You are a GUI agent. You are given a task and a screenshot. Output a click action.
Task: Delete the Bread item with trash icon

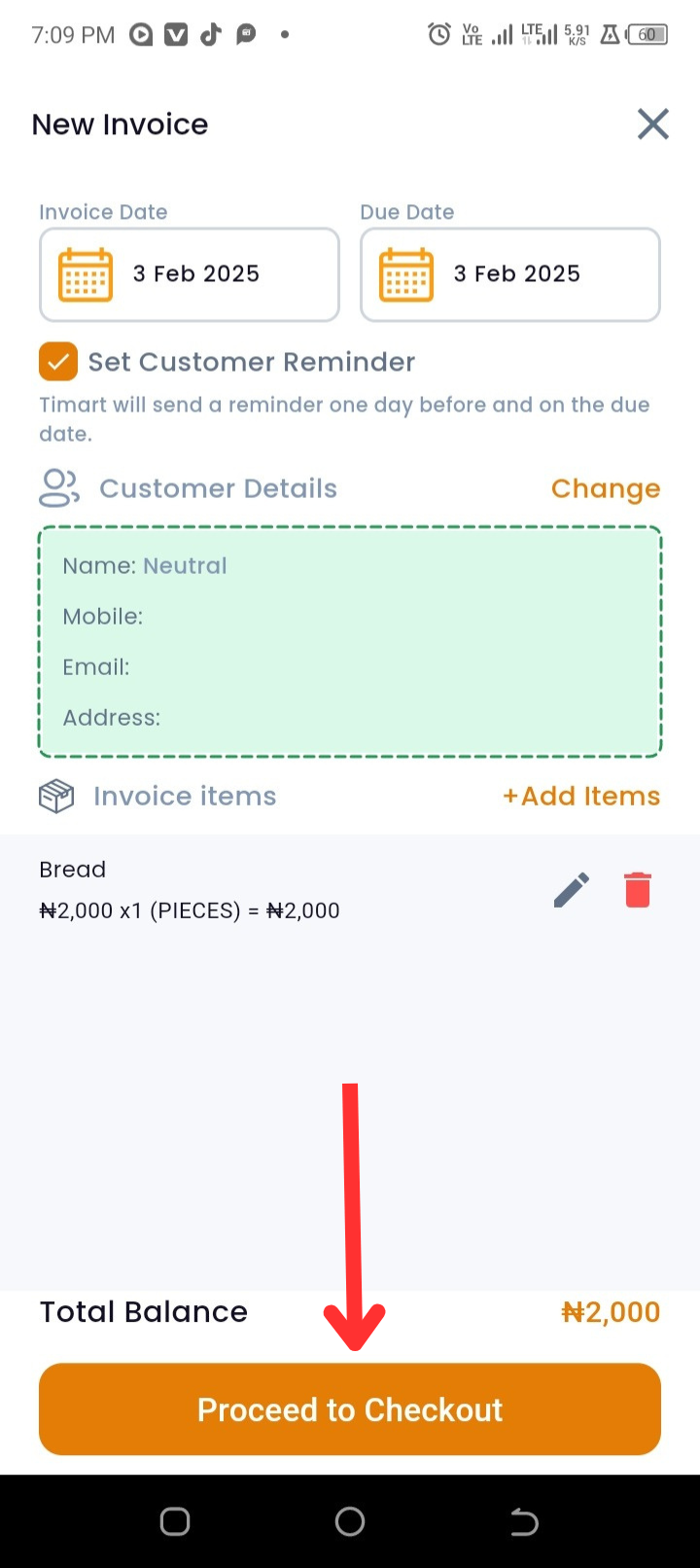coord(638,890)
